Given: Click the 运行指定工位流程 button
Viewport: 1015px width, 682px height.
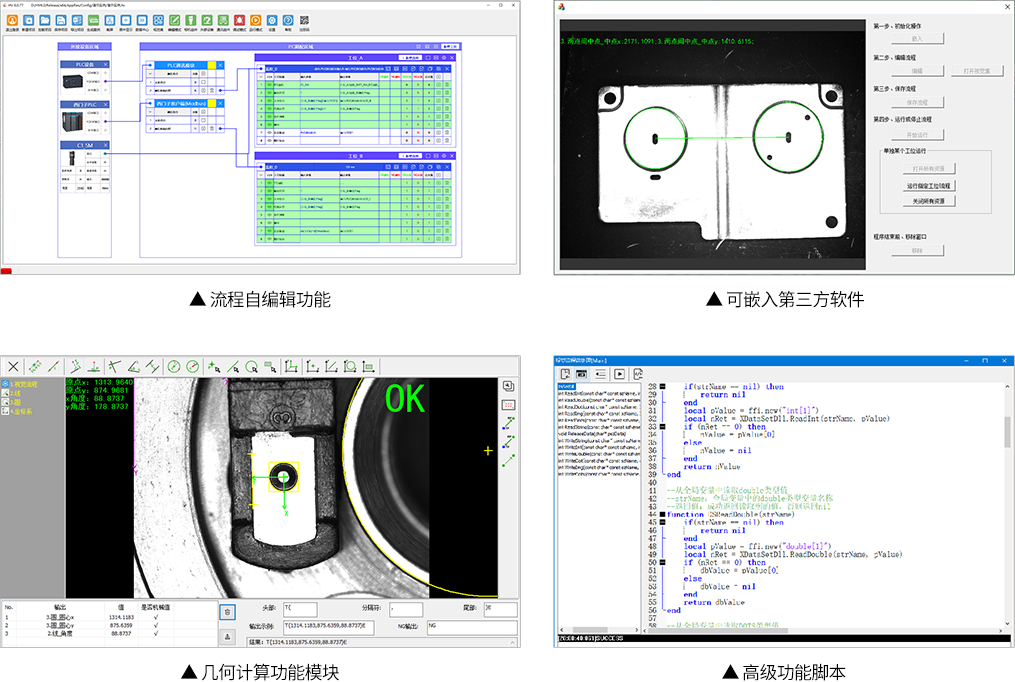Looking at the screenshot, I should point(928,186).
